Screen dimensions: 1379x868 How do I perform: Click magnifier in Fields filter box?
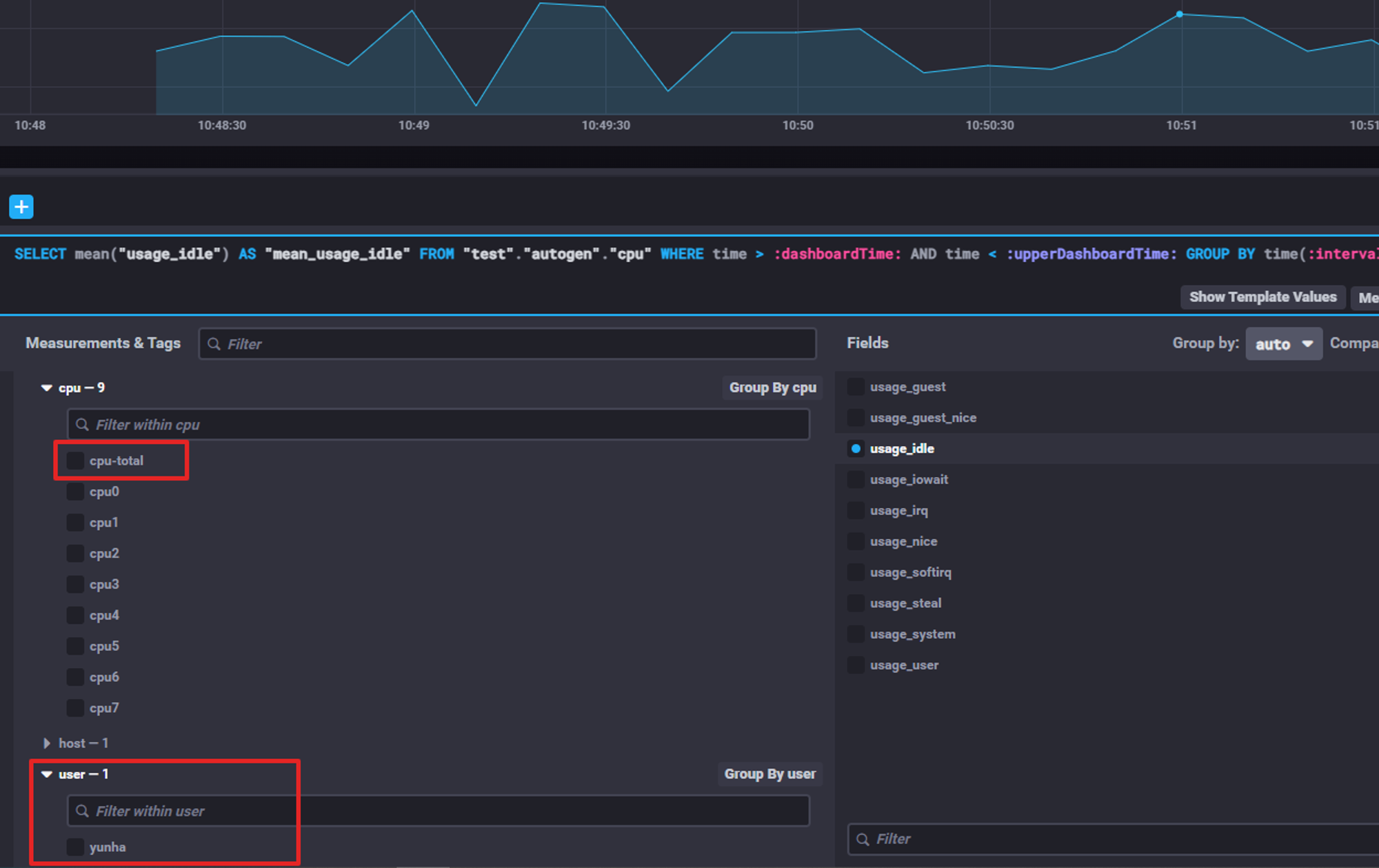click(863, 839)
